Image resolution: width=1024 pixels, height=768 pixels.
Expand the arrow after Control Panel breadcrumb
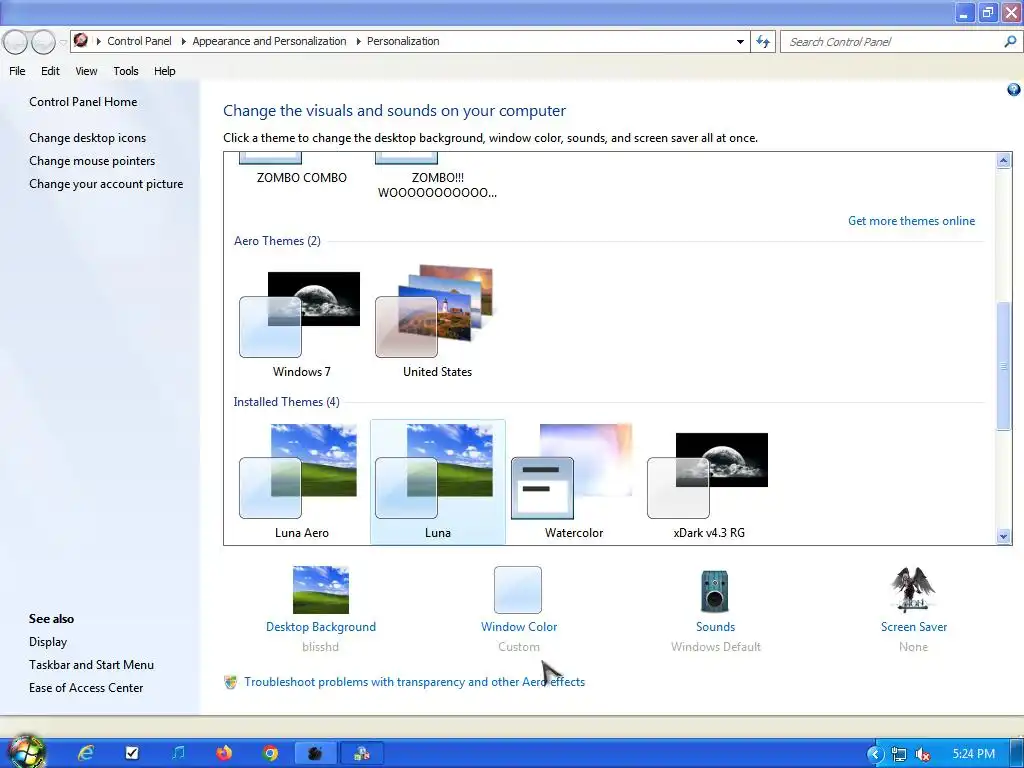click(184, 41)
